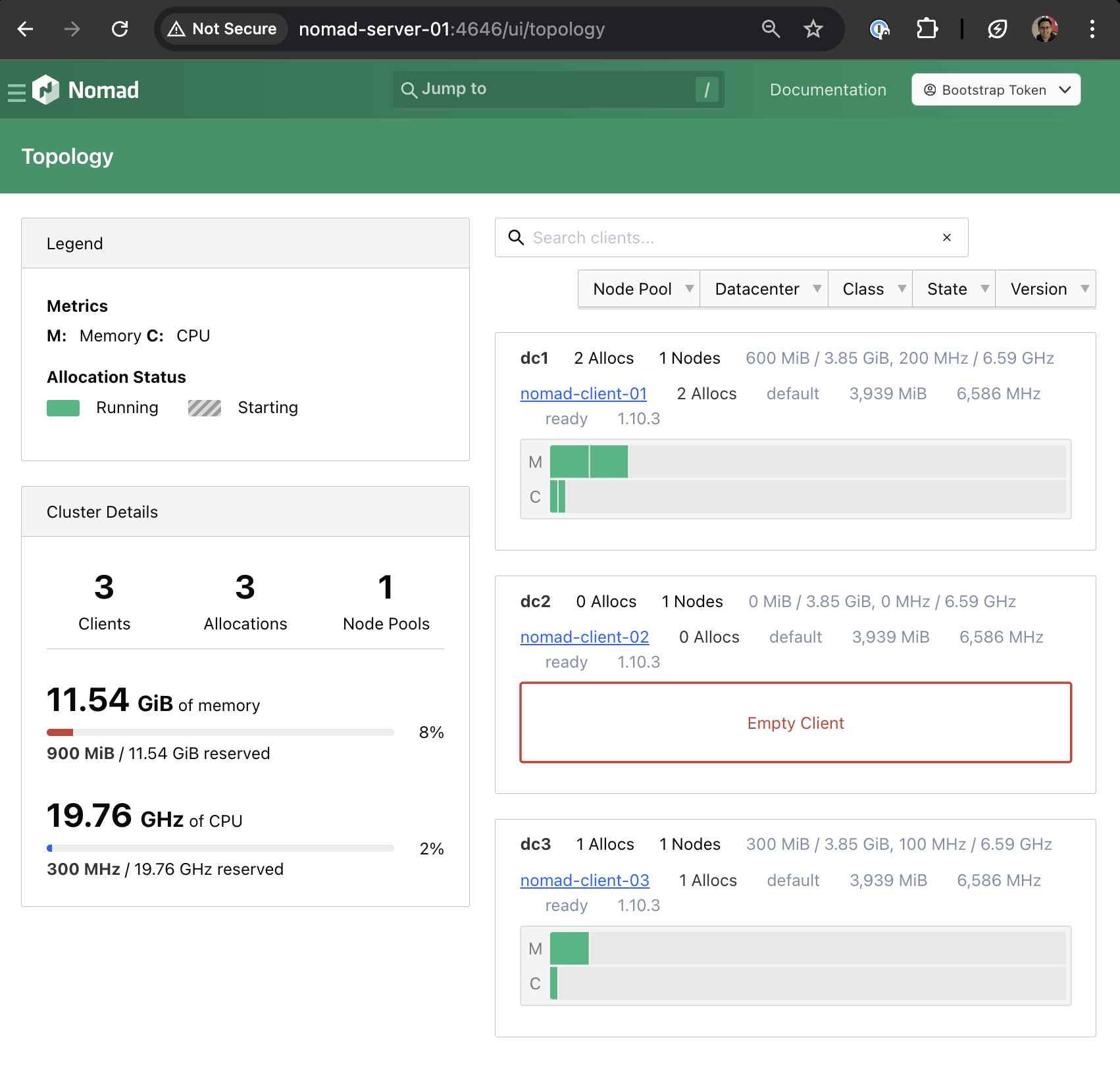Select nomad-client-03 memory allocation bar
Image resolution: width=1120 pixels, height=1084 pixels.
pos(569,949)
